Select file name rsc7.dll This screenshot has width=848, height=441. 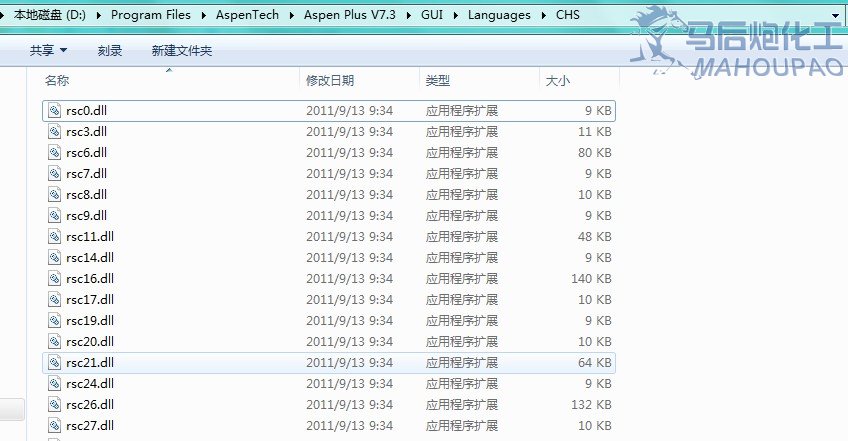point(87,174)
